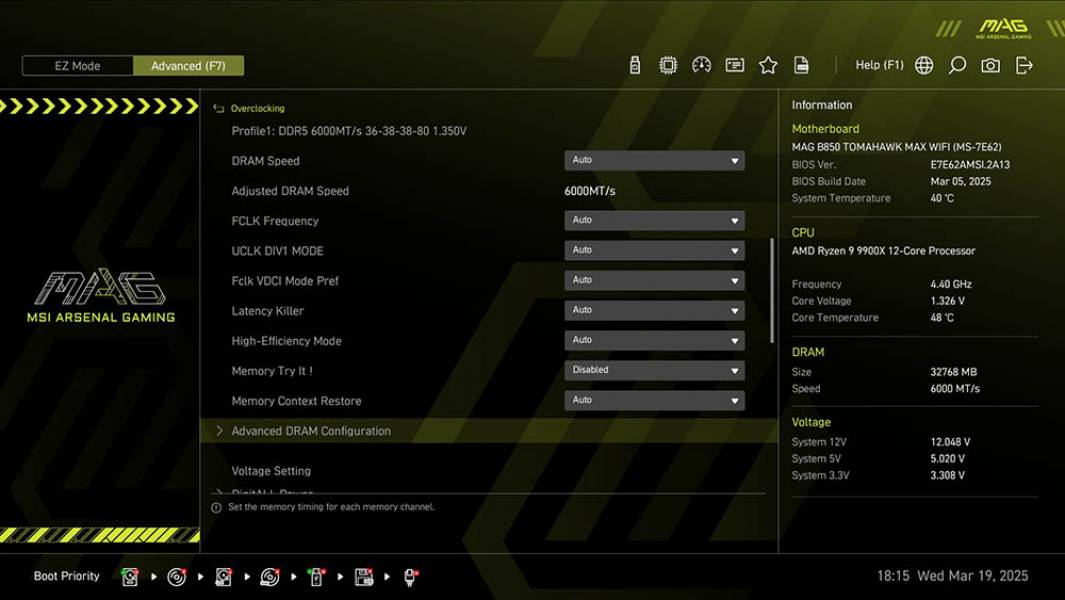The width and height of the screenshot is (1065, 600).
Task: Click AMD Ryzen 9 9900X processor name
Action: point(883,251)
